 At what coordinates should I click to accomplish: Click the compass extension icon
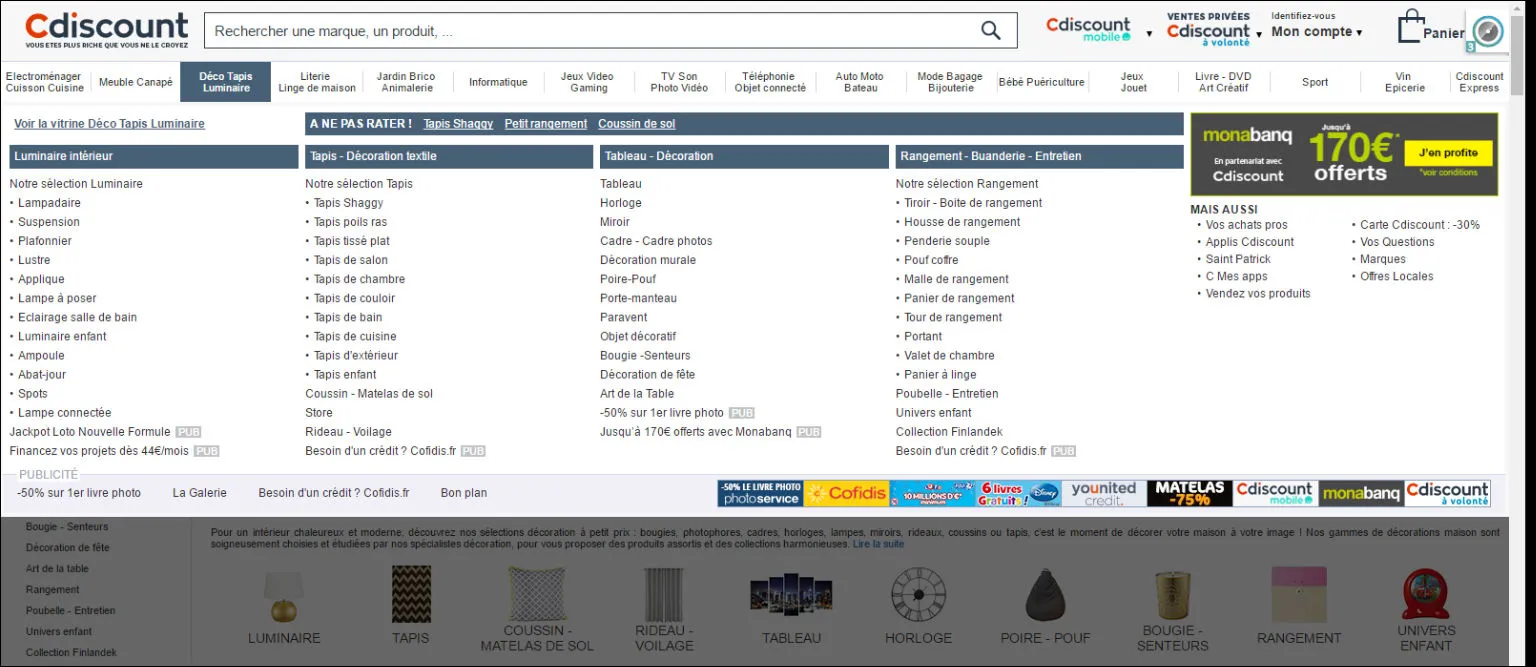coord(1488,31)
